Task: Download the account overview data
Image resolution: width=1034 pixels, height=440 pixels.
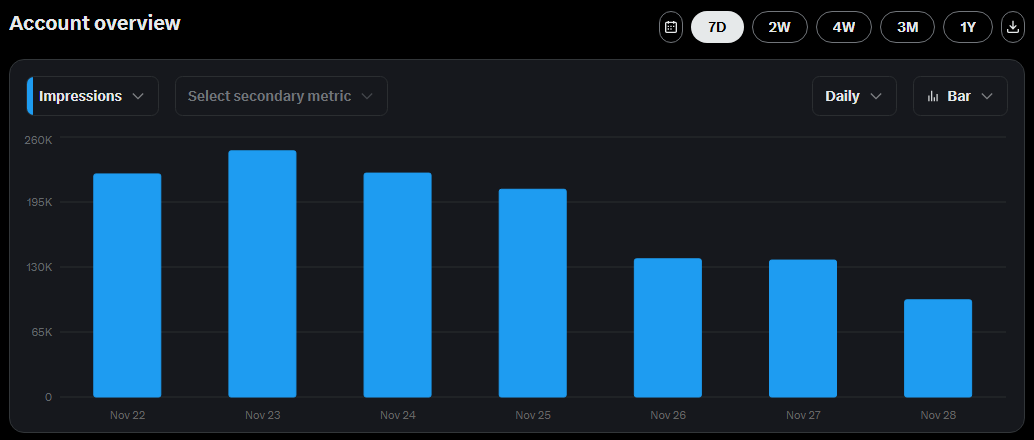Action: coord(1013,27)
